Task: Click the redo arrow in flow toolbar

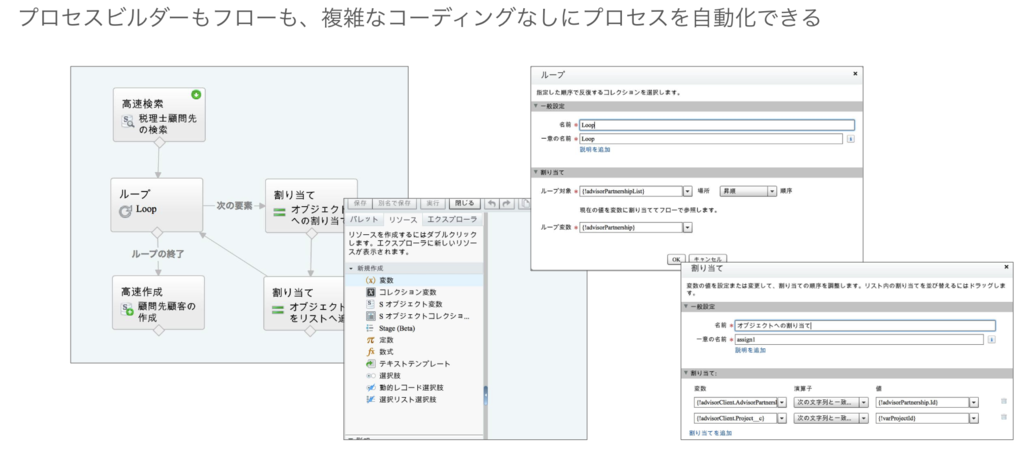Action: 507,204
